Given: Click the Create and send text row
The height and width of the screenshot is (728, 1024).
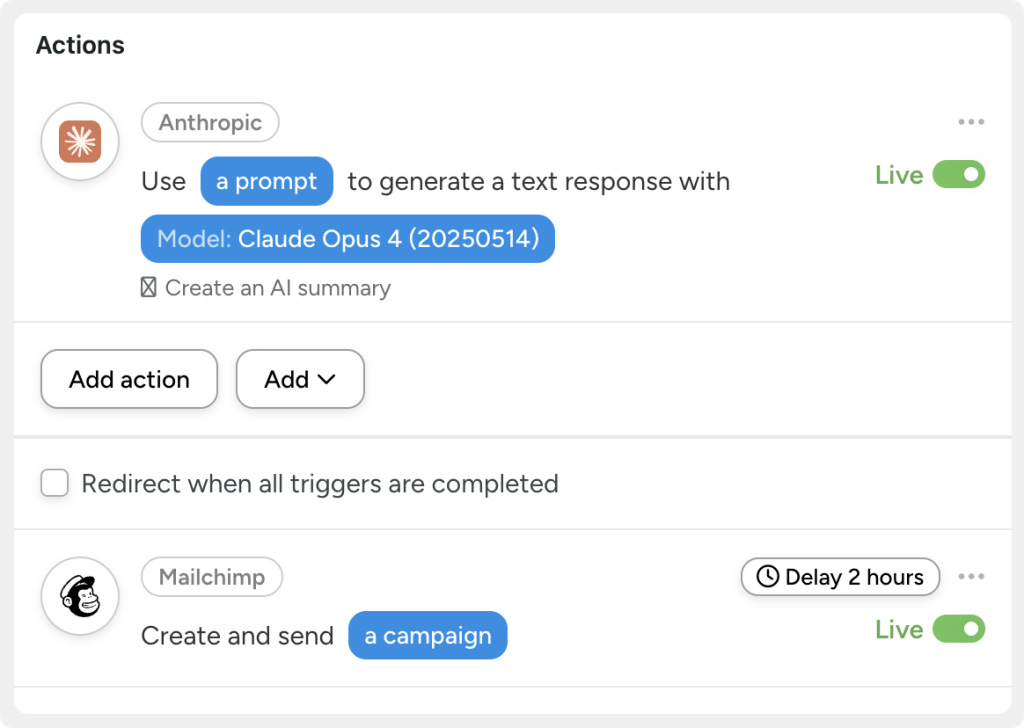Looking at the screenshot, I should (238, 635).
